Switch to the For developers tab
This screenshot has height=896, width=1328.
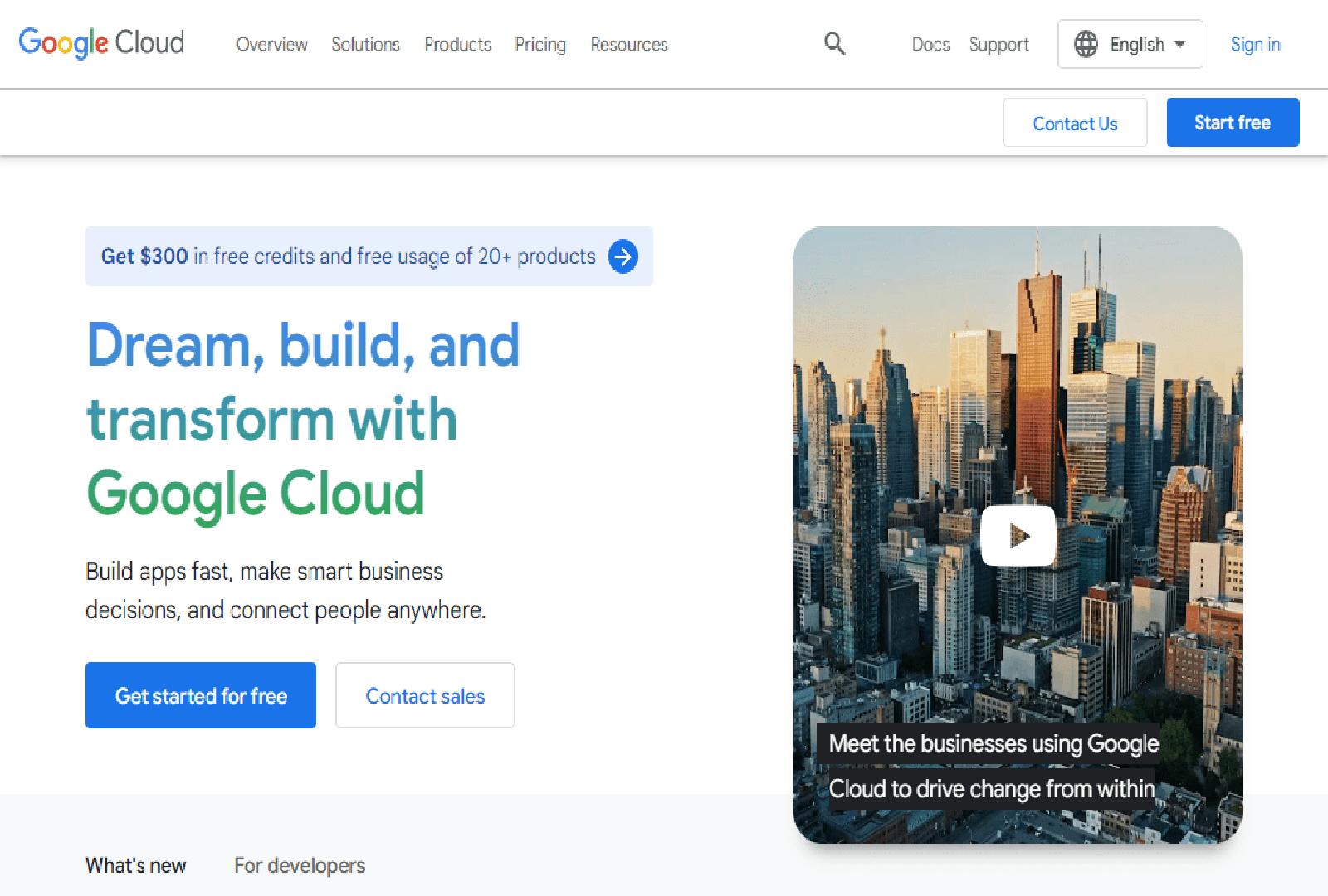click(x=300, y=865)
